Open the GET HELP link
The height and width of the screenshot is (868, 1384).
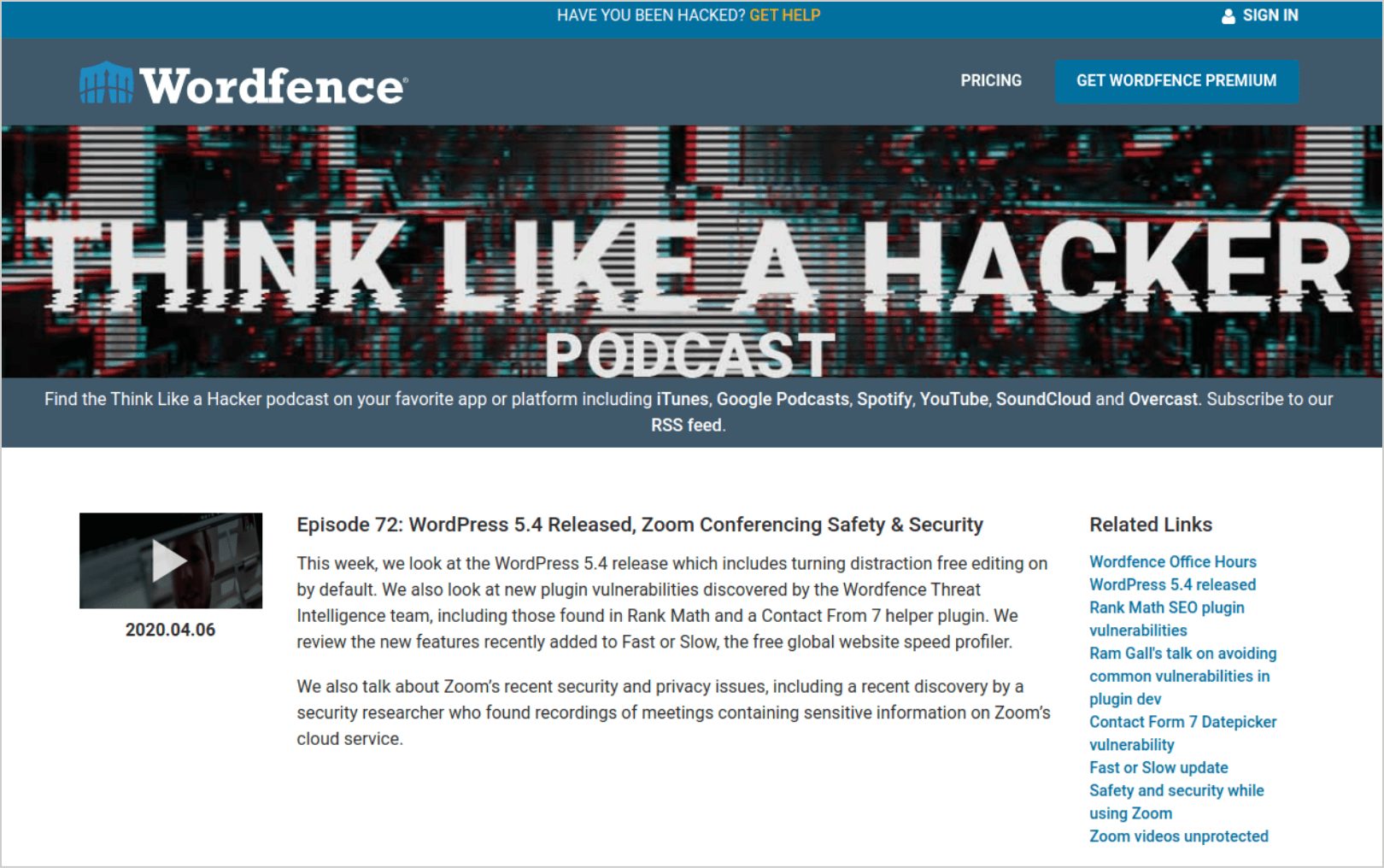point(785,15)
